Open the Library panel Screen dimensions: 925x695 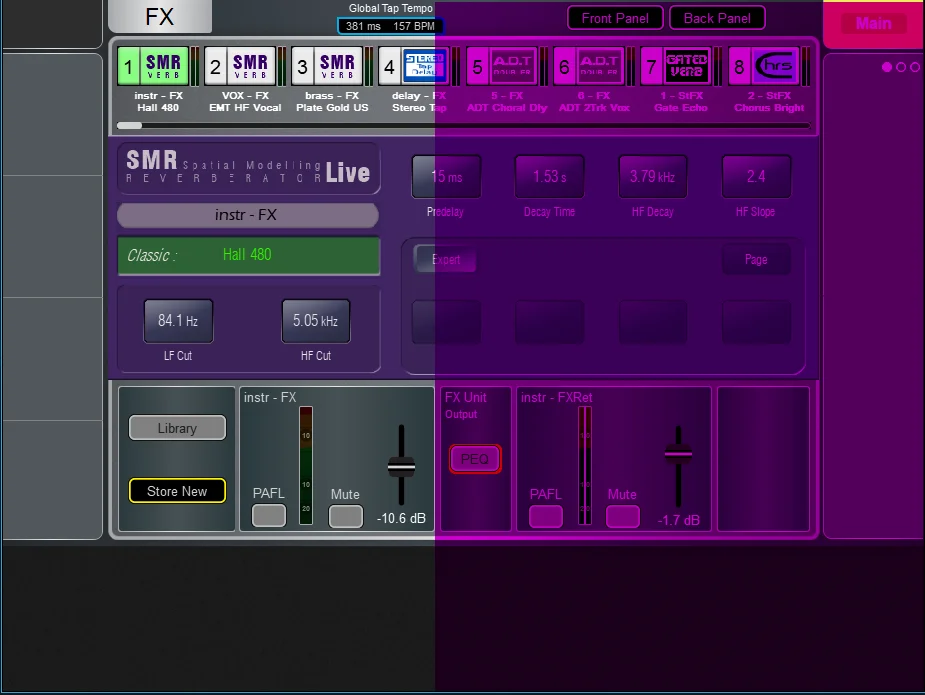click(x=177, y=428)
